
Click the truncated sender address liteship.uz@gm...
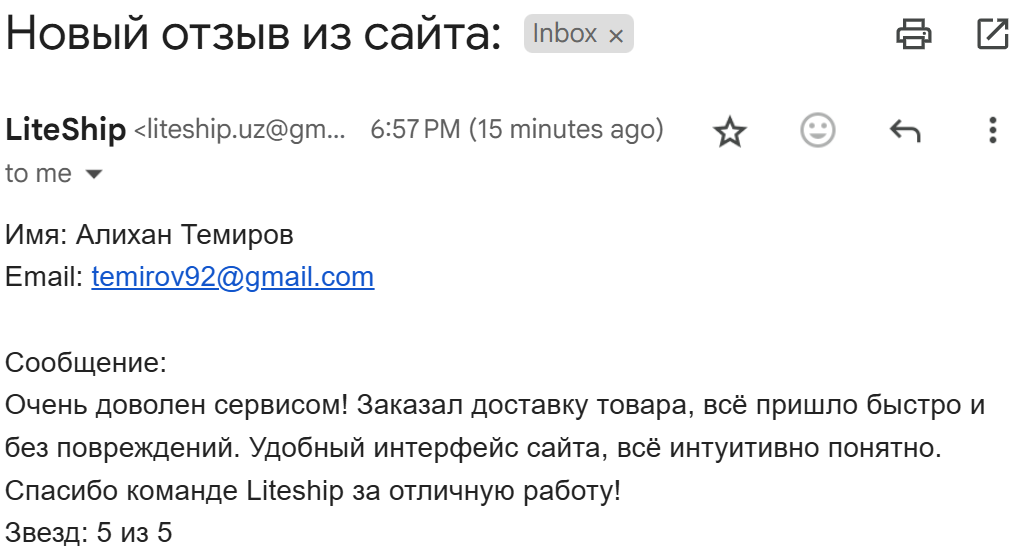240,130
